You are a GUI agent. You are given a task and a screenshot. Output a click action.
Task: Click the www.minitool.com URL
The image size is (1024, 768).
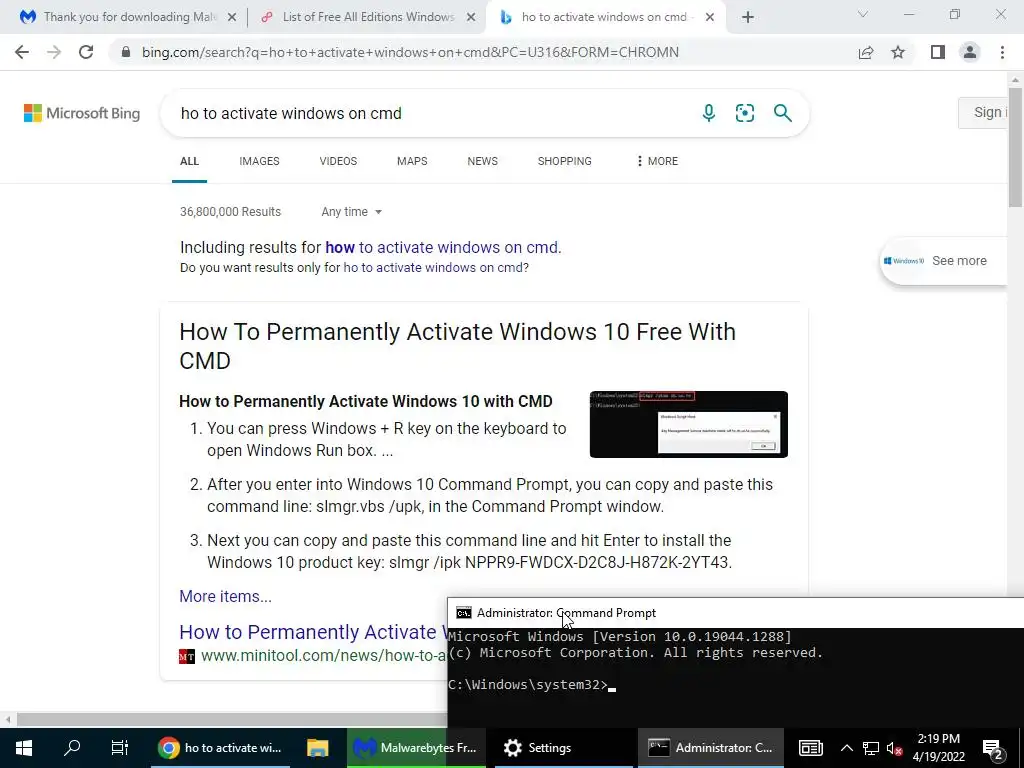(323, 656)
